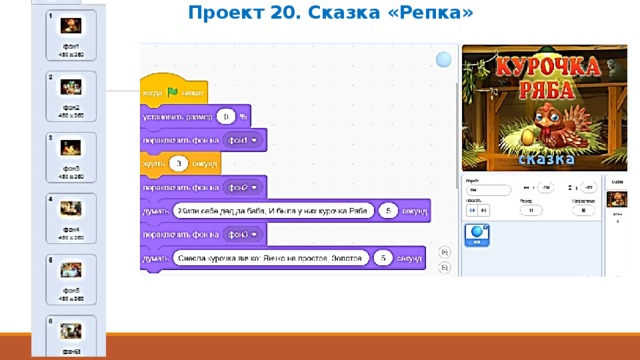Click the sprite size value field
The height and width of the screenshot is (360, 640).
531,211
